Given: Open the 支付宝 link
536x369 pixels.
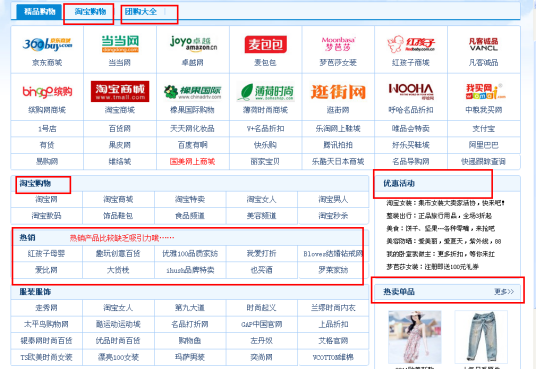Looking at the screenshot, I should (484, 129).
